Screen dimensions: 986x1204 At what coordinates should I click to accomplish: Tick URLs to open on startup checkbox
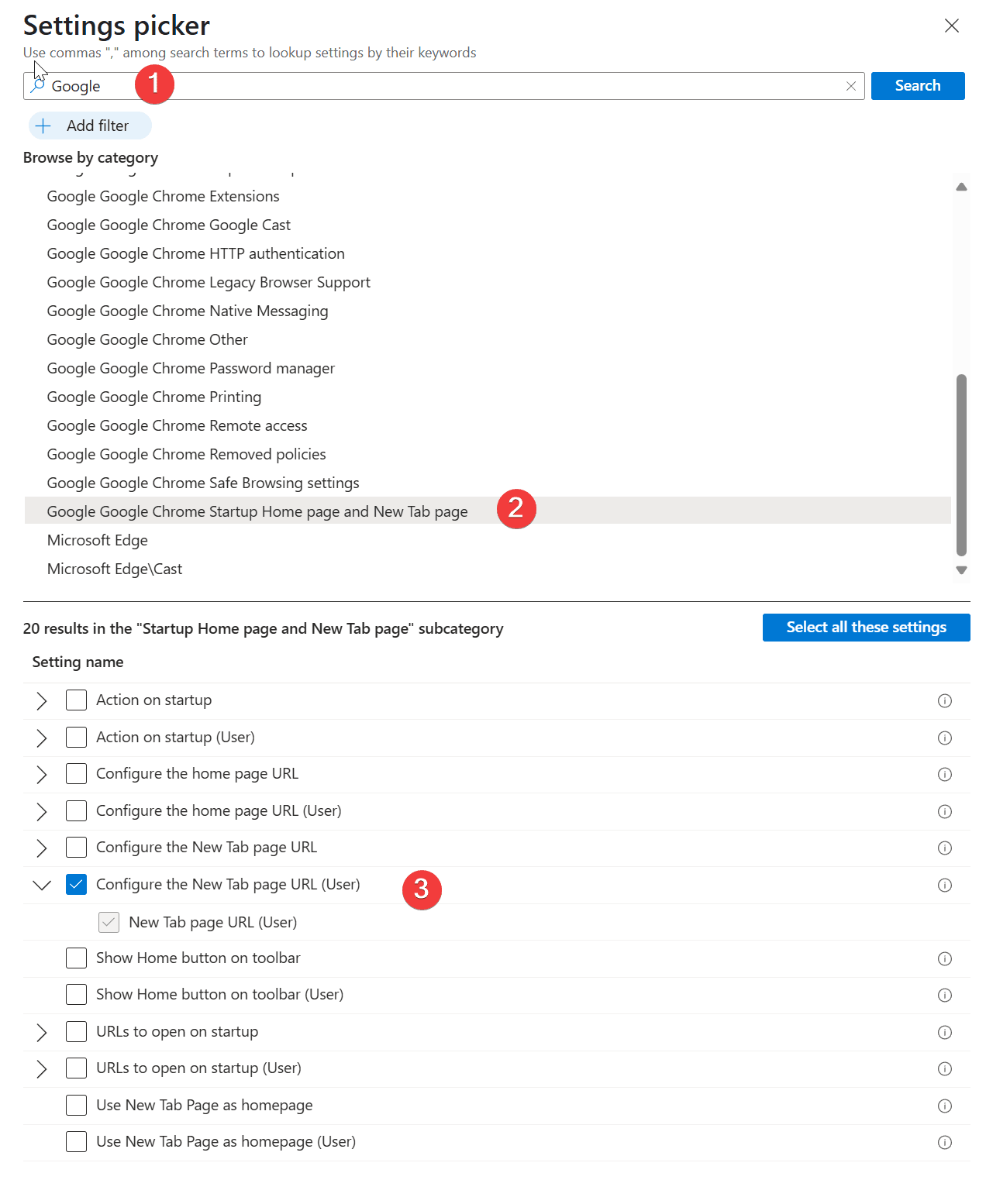(x=76, y=1031)
